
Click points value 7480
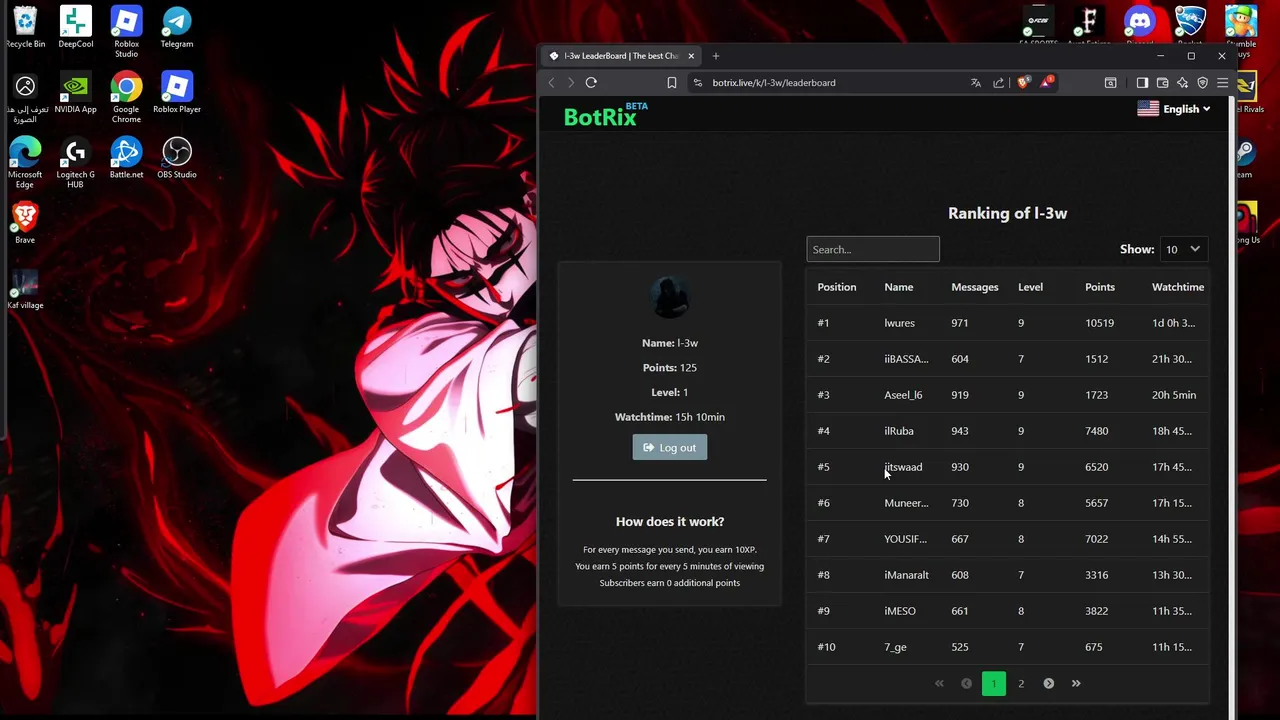pyautogui.click(x=1097, y=431)
